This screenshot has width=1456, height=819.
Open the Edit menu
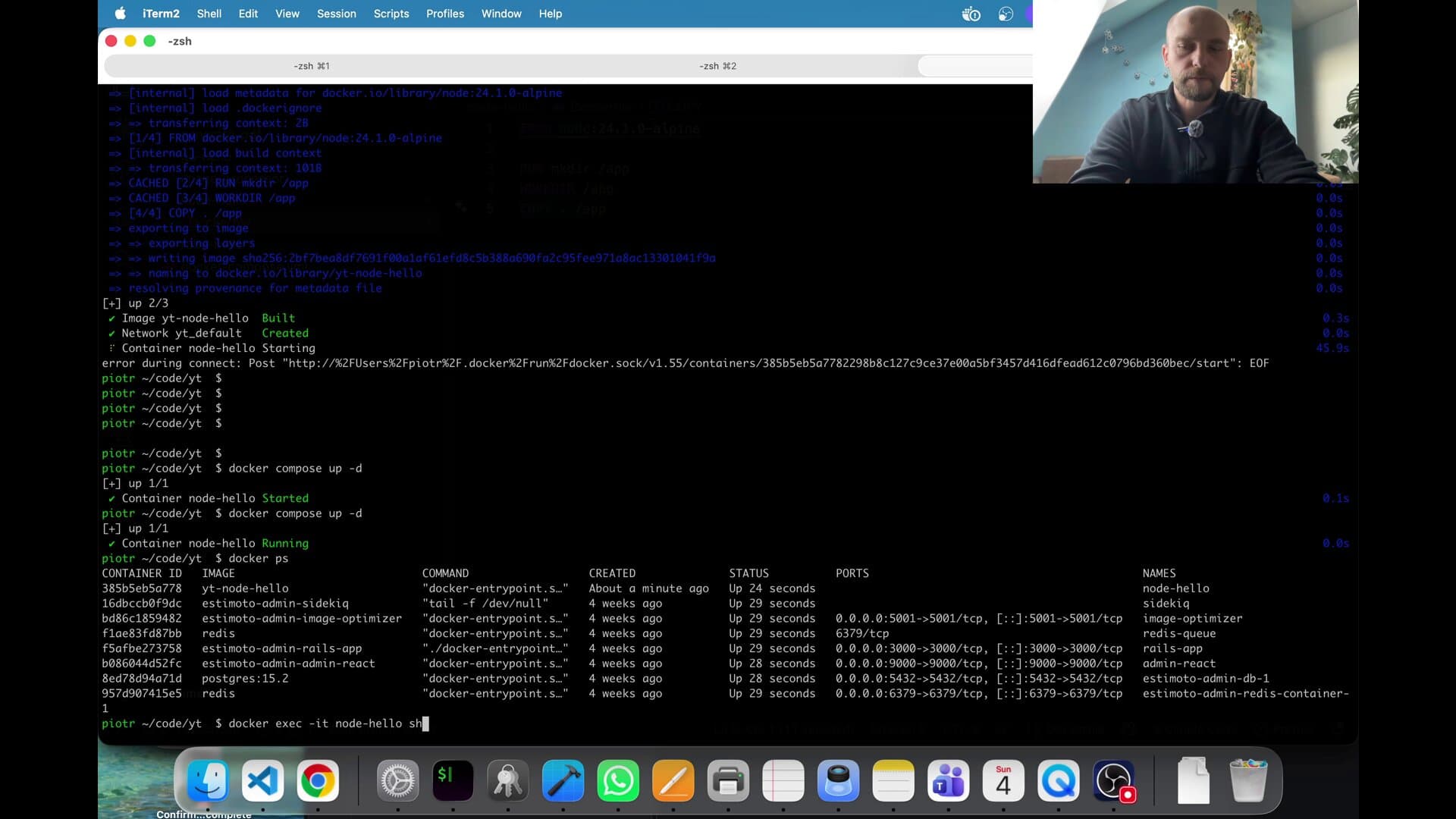click(x=248, y=14)
